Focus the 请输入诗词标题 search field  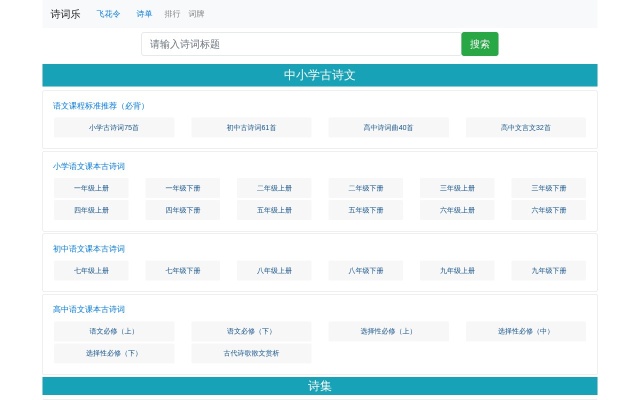pos(300,44)
